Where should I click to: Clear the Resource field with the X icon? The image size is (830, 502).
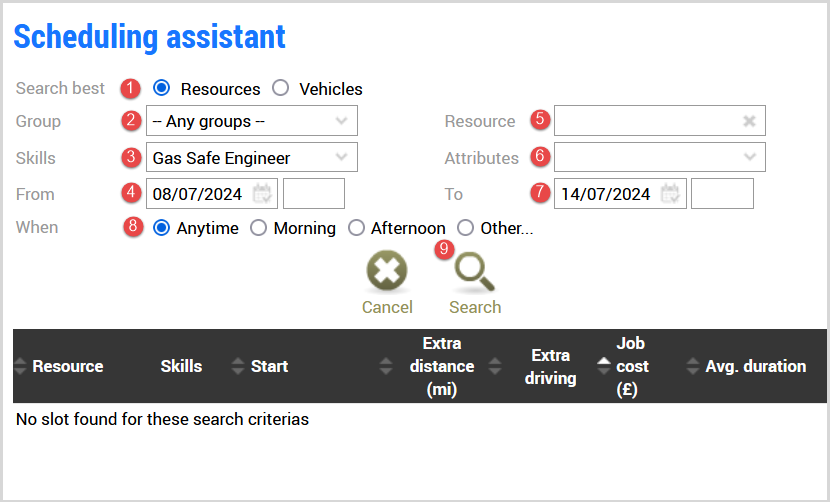pyautogui.click(x=749, y=121)
